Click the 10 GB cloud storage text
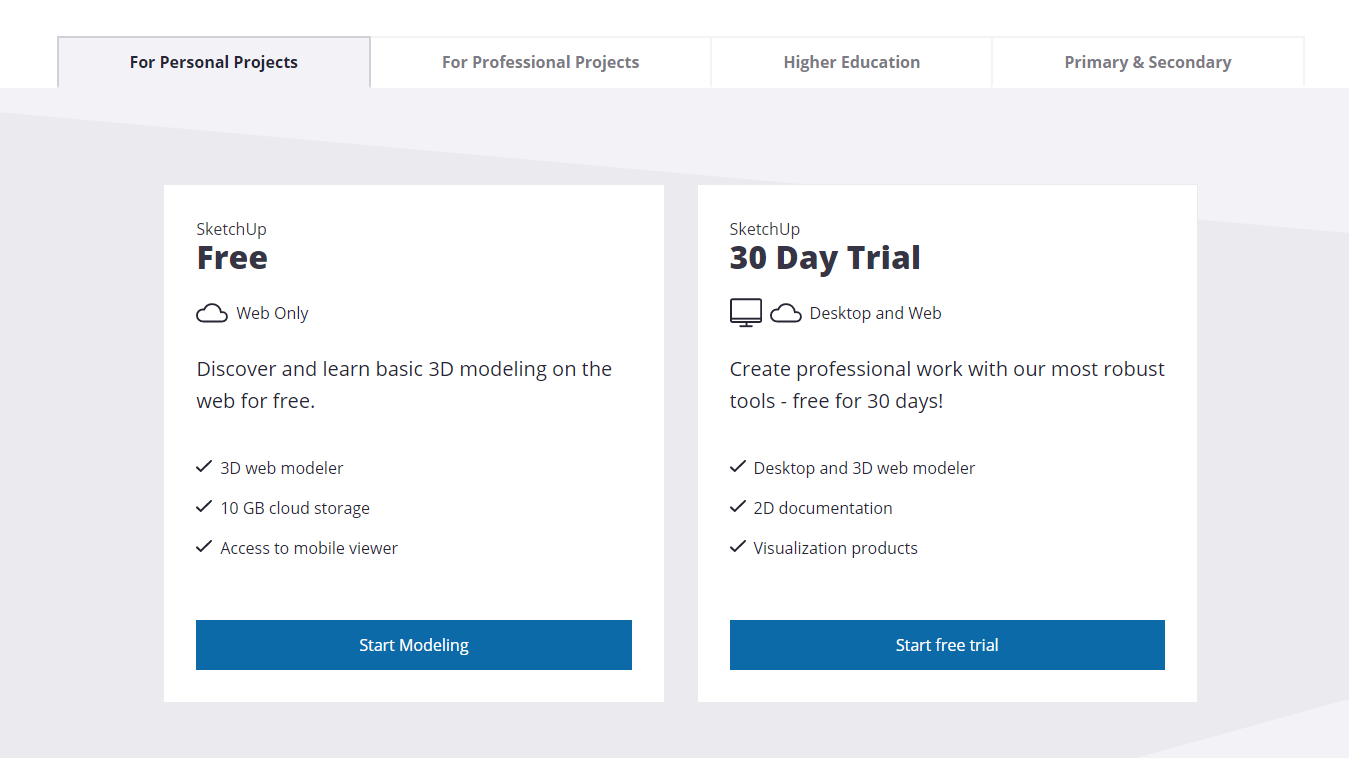Viewport: 1349px width, 758px height. (295, 508)
